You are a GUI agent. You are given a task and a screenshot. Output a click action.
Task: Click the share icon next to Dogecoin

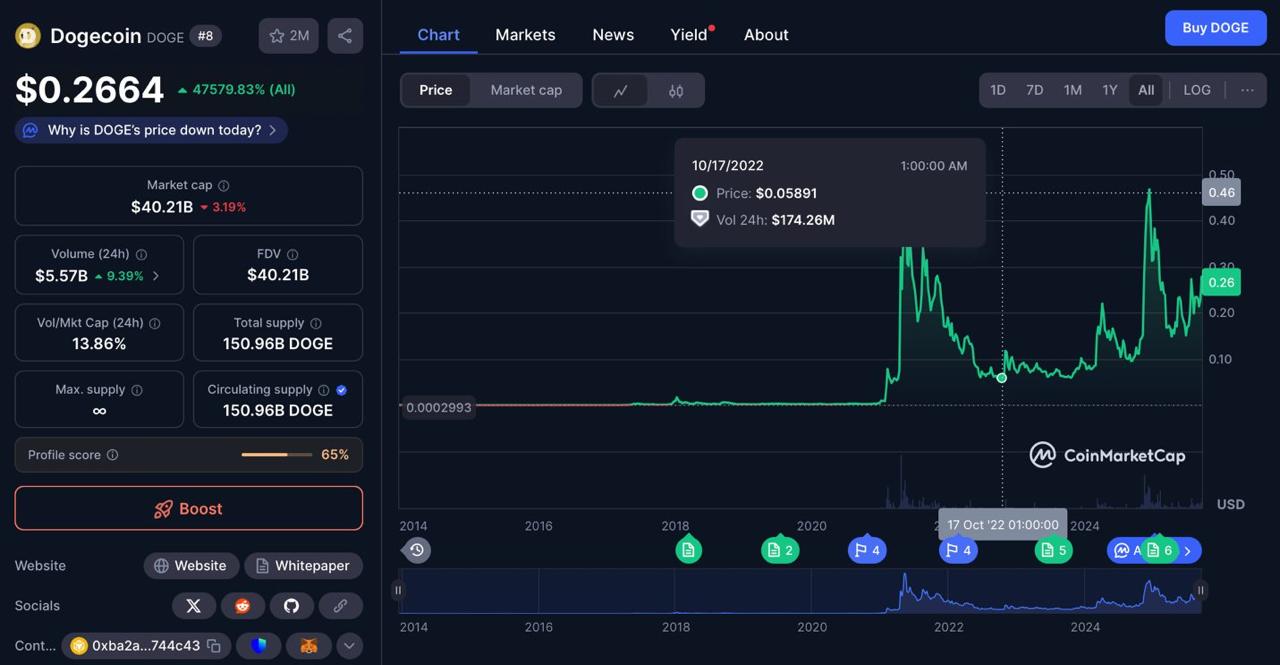point(345,36)
